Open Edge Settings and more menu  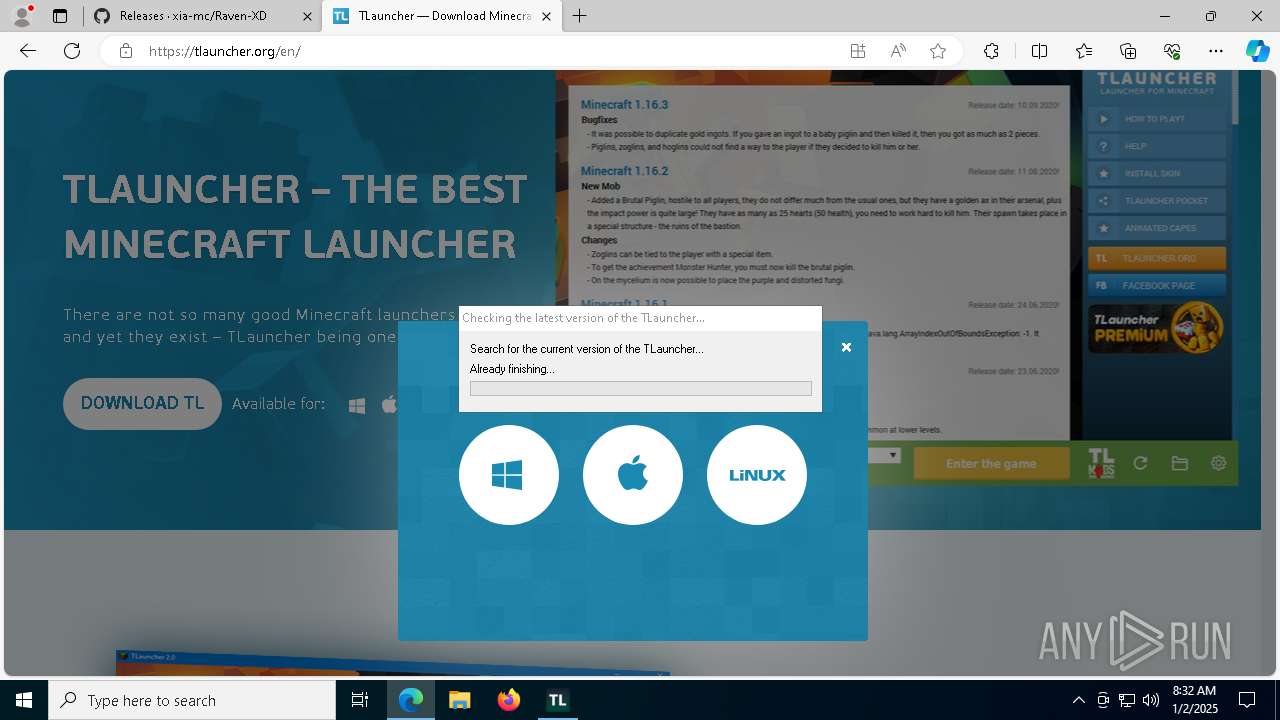pos(1216,51)
